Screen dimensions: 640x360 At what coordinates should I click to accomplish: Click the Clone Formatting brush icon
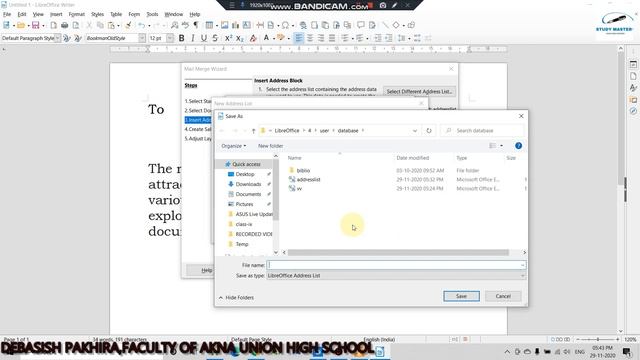pyautogui.click(x=128, y=25)
